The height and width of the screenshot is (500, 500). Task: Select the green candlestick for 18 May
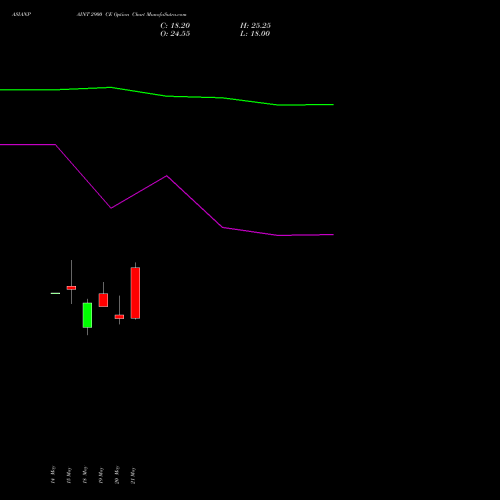tap(87, 315)
